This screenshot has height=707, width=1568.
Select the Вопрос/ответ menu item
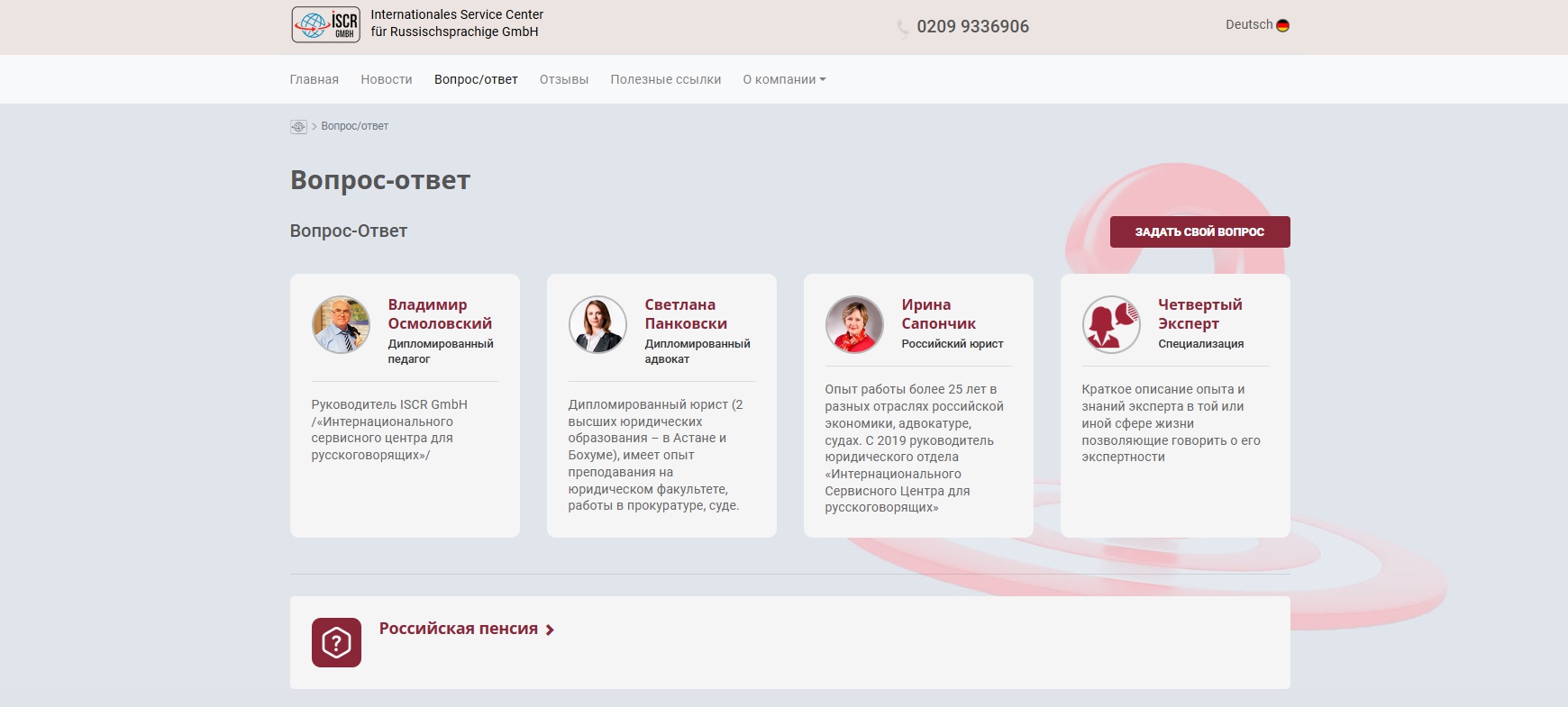(476, 79)
